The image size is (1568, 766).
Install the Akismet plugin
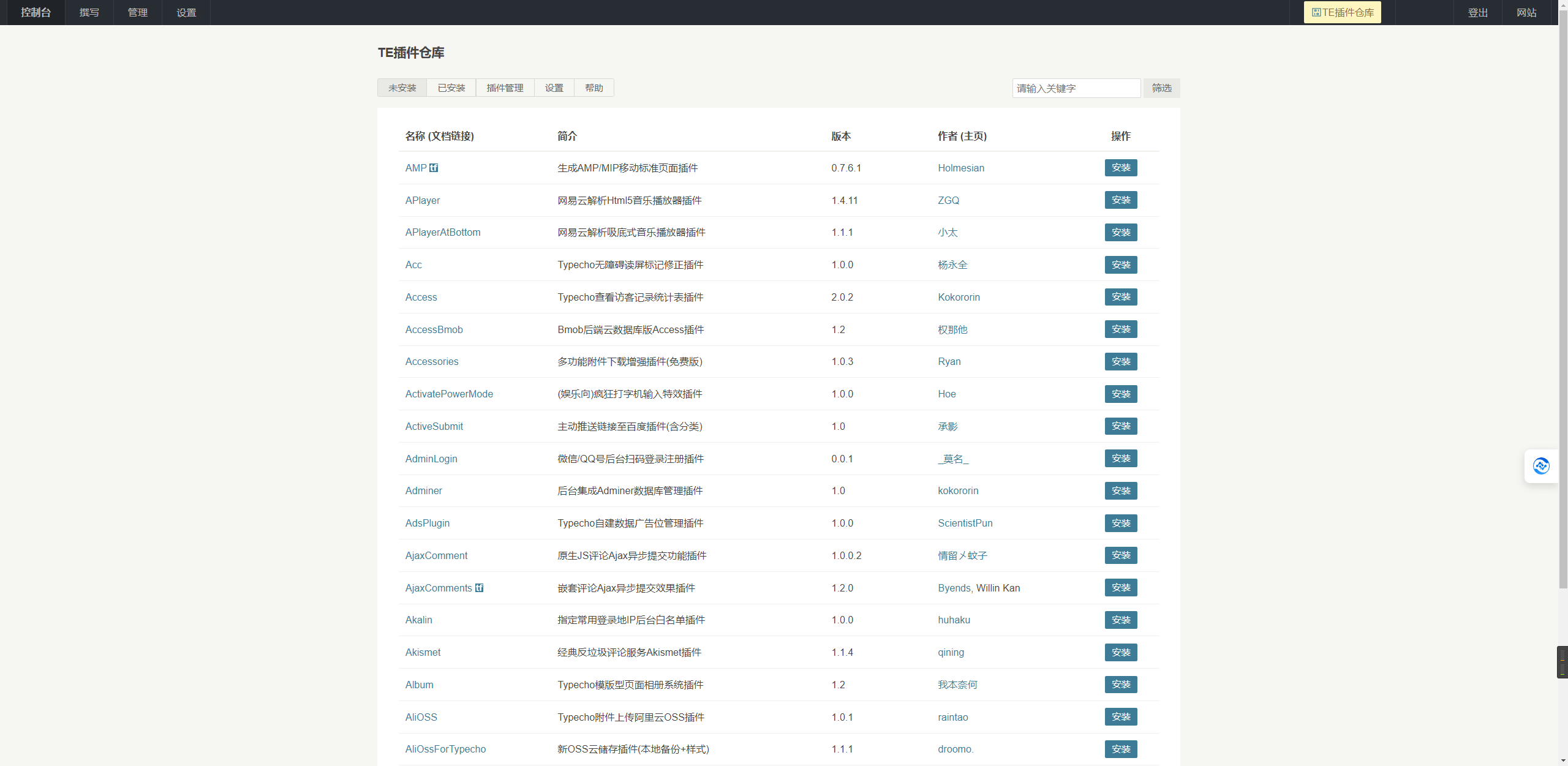1120,652
